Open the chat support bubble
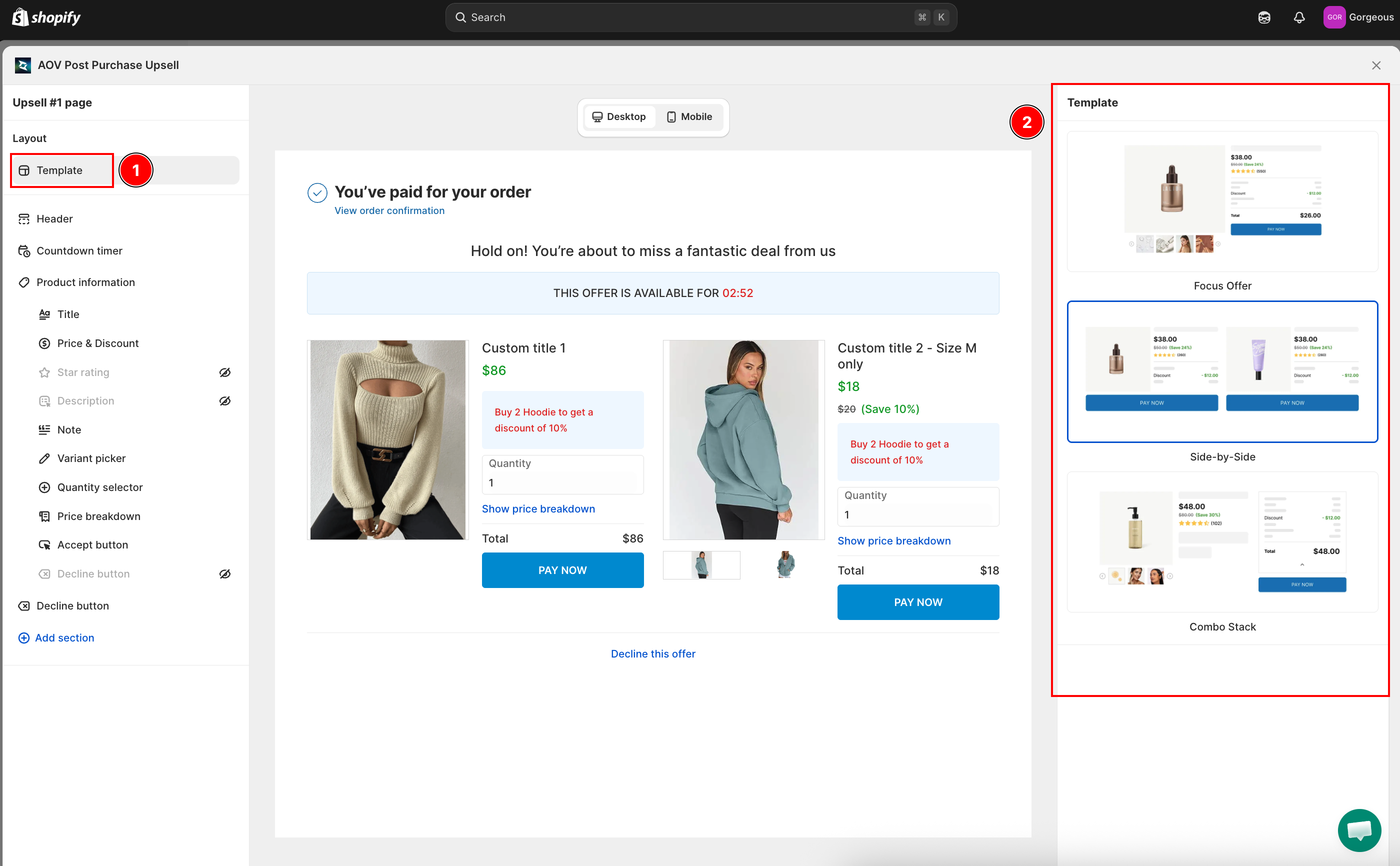The height and width of the screenshot is (866, 1400). tap(1359, 830)
